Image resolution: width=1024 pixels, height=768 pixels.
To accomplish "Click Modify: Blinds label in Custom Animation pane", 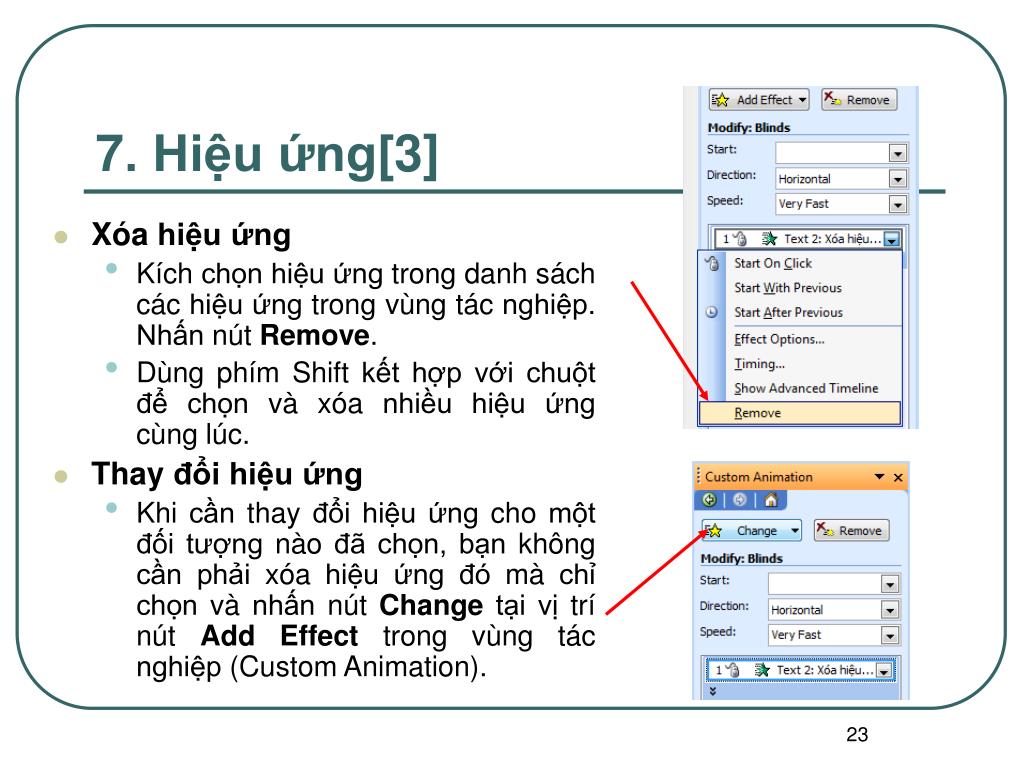I will (x=741, y=558).
